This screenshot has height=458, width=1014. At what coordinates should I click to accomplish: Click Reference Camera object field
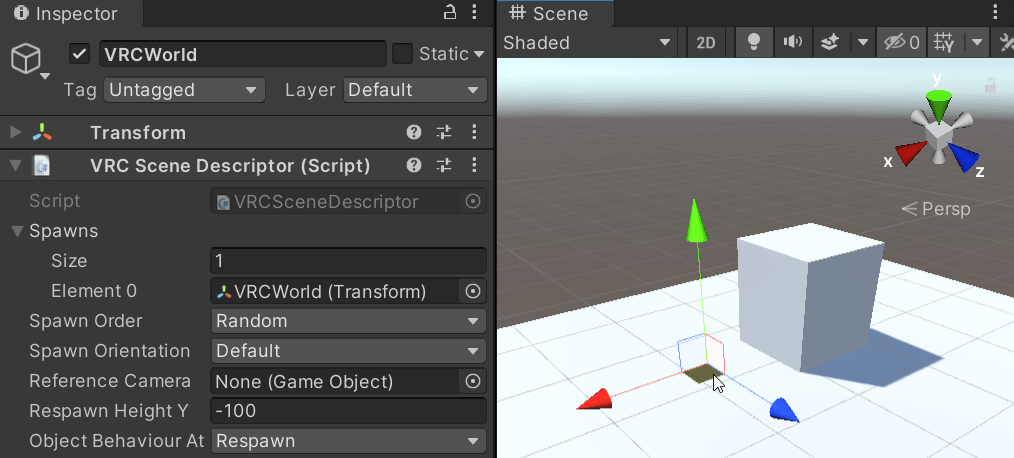pos(335,381)
